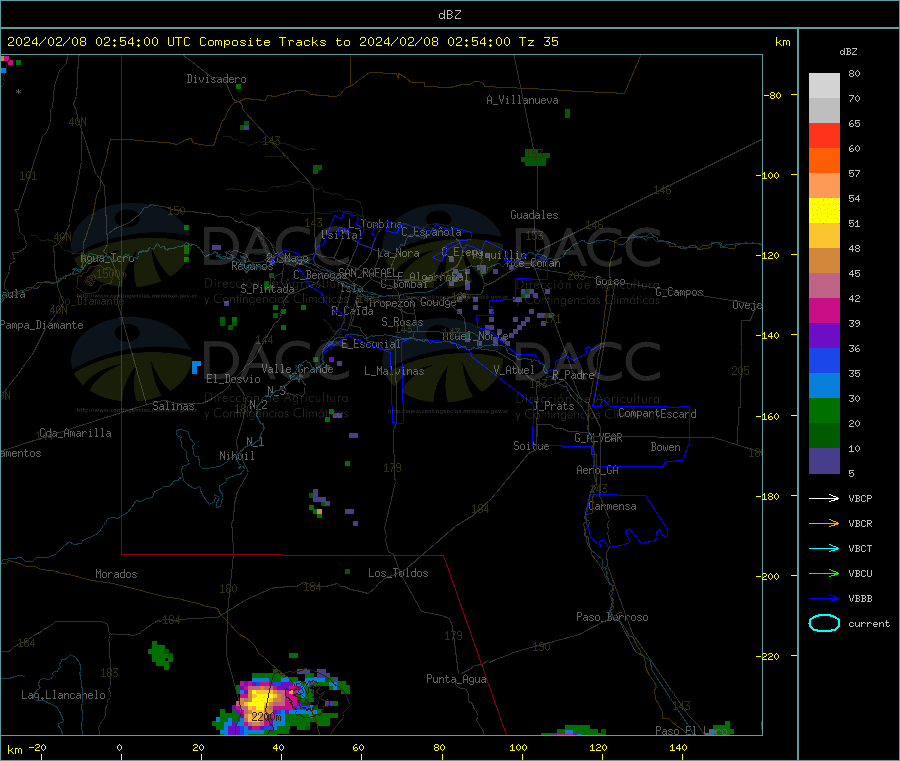Click the 'El_Desvio' place label
900x761 pixels.
(233, 379)
